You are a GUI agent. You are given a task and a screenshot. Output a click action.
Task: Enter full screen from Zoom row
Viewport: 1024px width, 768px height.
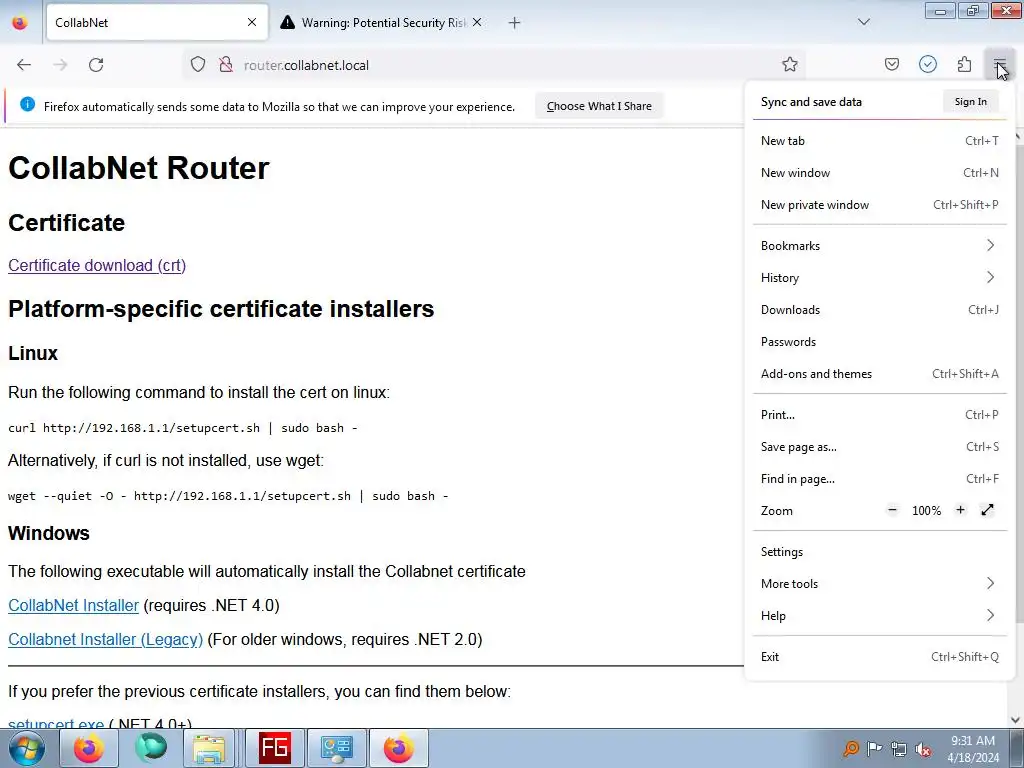click(x=987, y=510)
